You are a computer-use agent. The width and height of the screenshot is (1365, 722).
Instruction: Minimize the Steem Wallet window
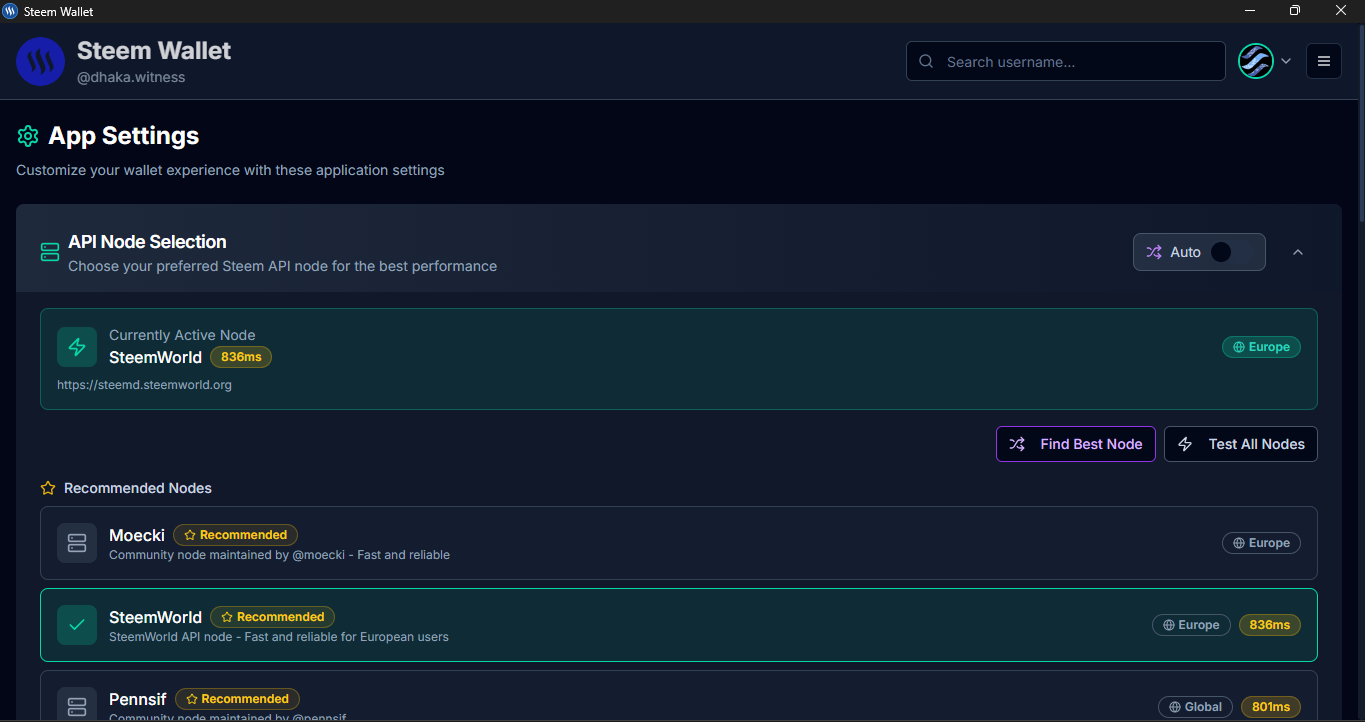1250,11
